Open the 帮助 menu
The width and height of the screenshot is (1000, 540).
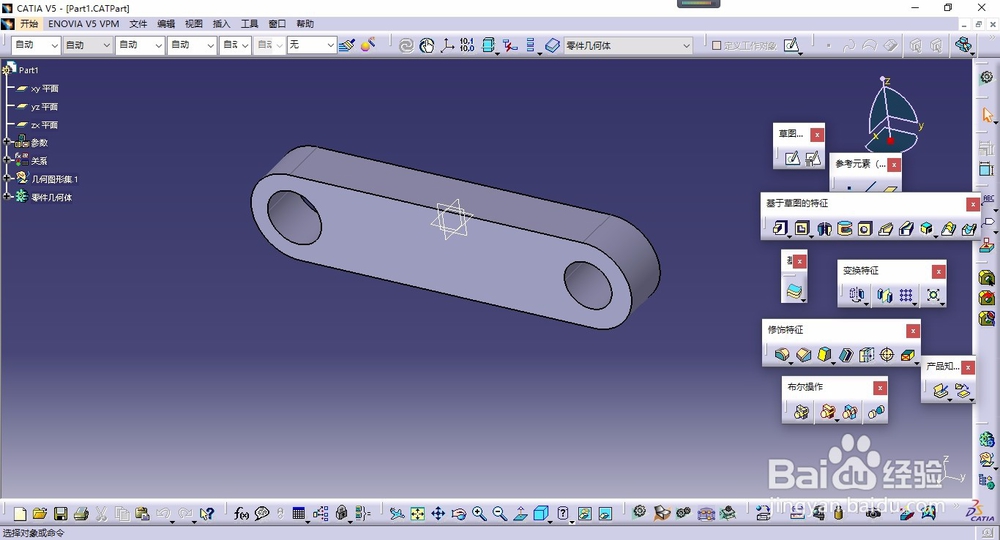click(x=305, y=24)
